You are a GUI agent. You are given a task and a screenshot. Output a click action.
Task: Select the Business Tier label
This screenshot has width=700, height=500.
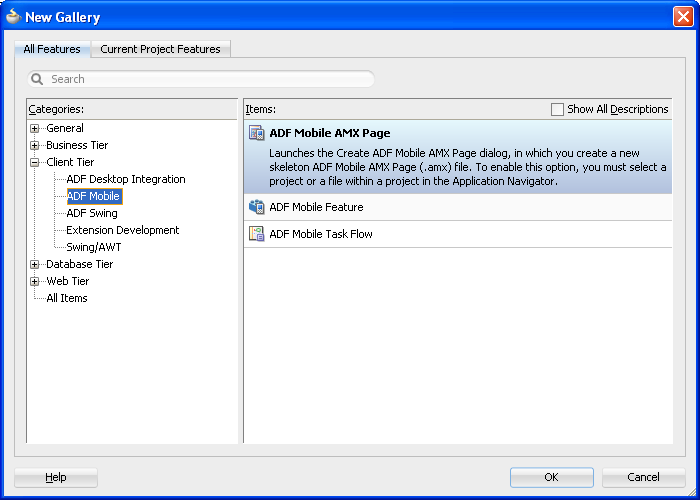(77, 145)
